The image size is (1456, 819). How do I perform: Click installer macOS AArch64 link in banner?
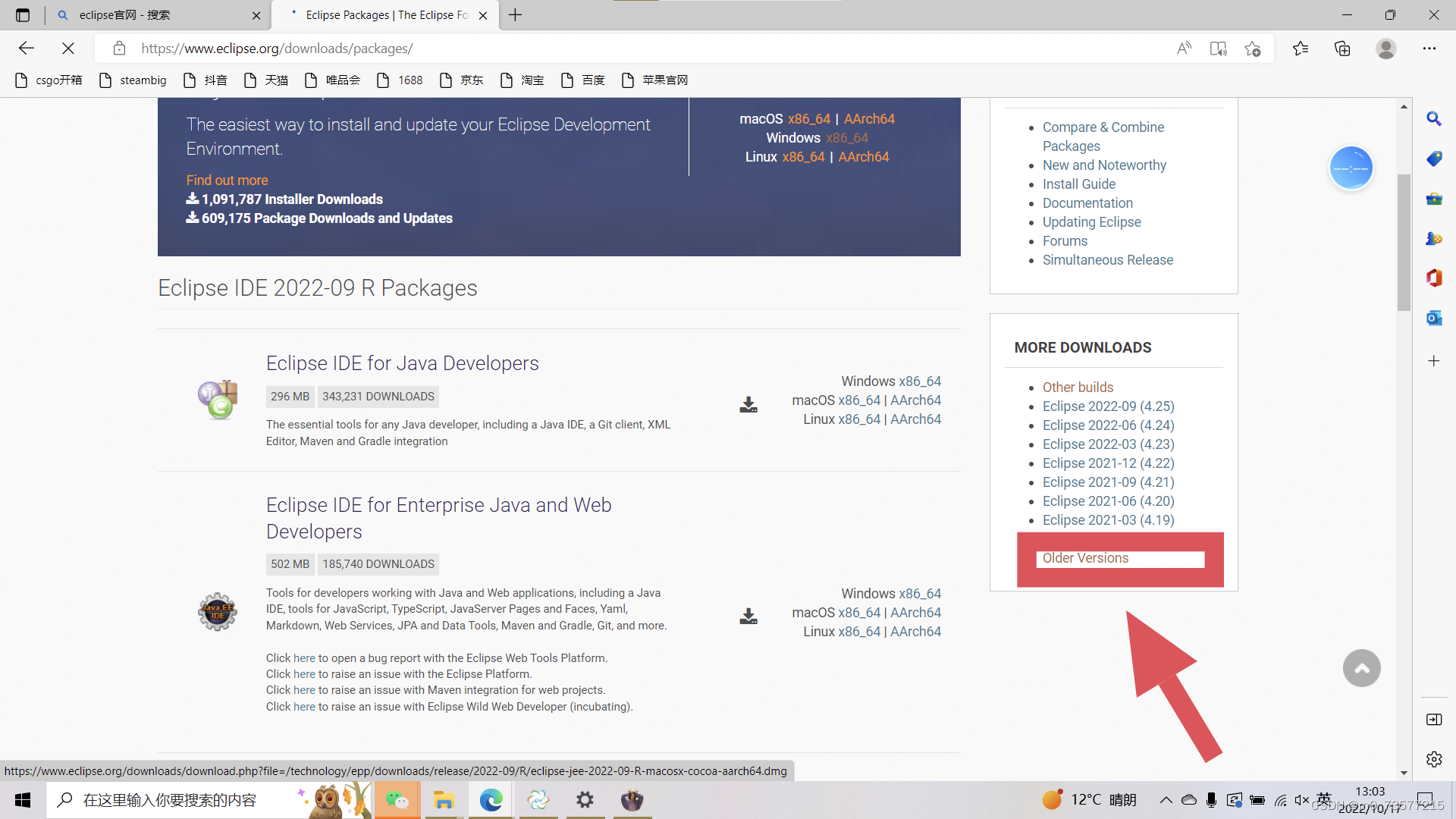869,119
